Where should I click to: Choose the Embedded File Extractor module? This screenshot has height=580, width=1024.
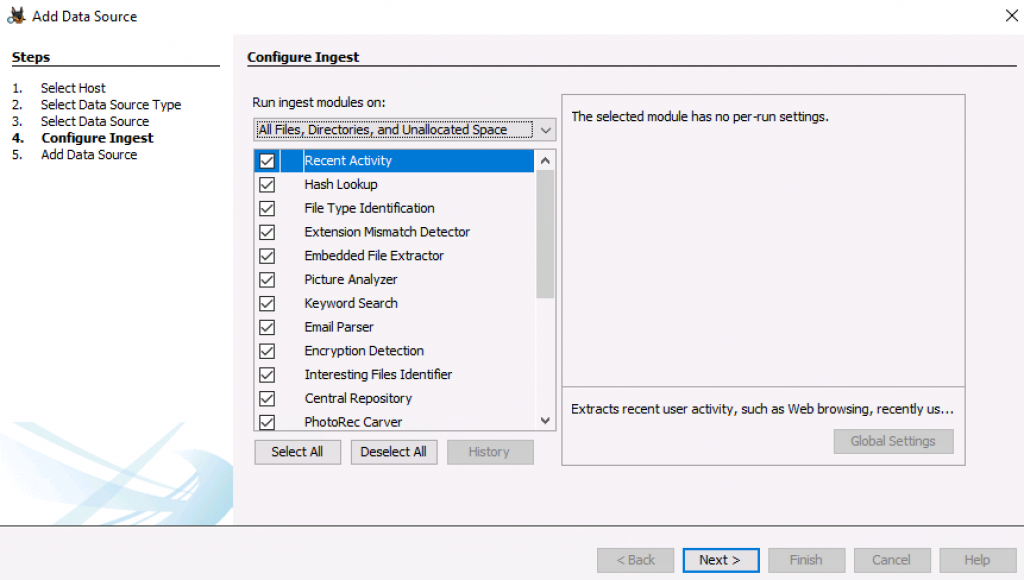(374, 256)
